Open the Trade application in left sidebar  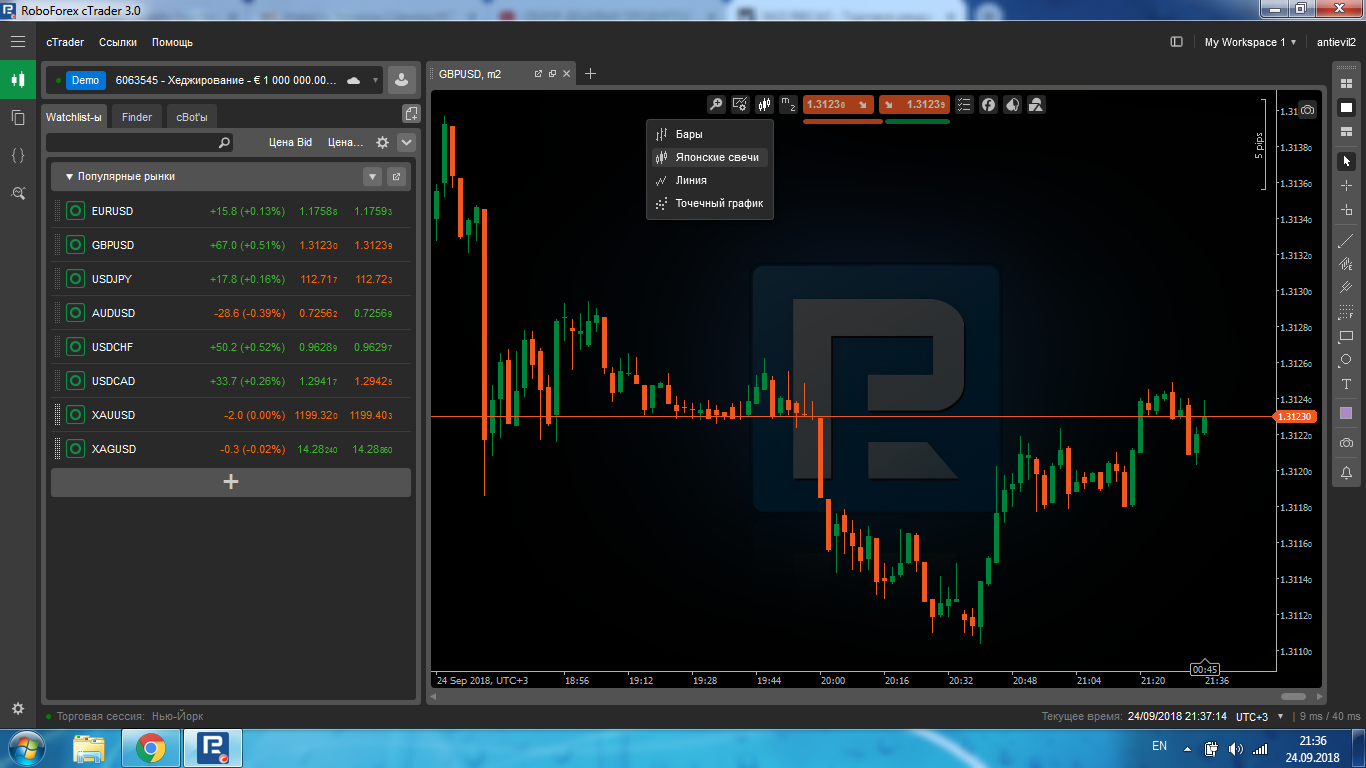click(x=17, y=79)
